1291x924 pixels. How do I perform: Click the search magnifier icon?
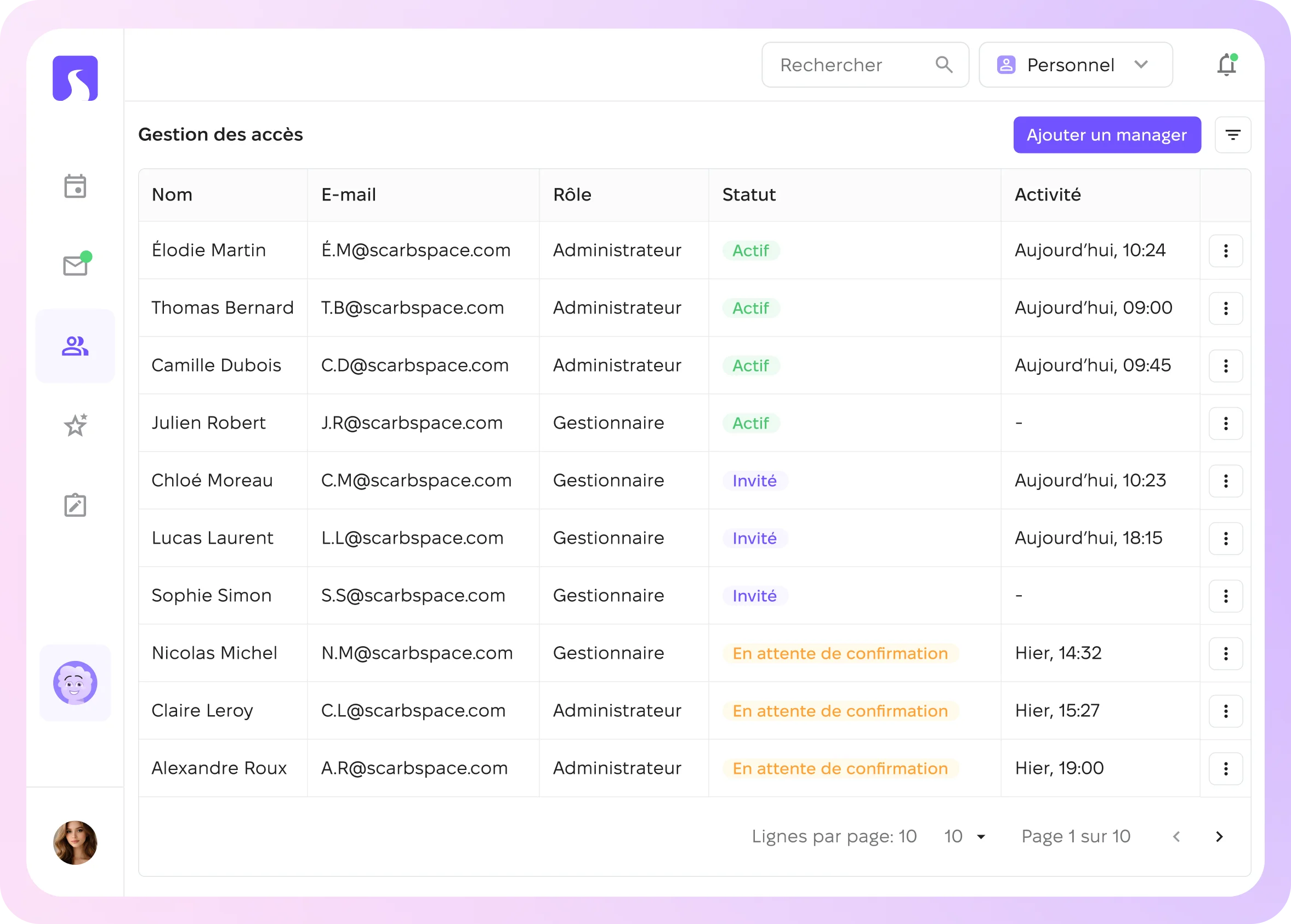[x=944, y=65]
